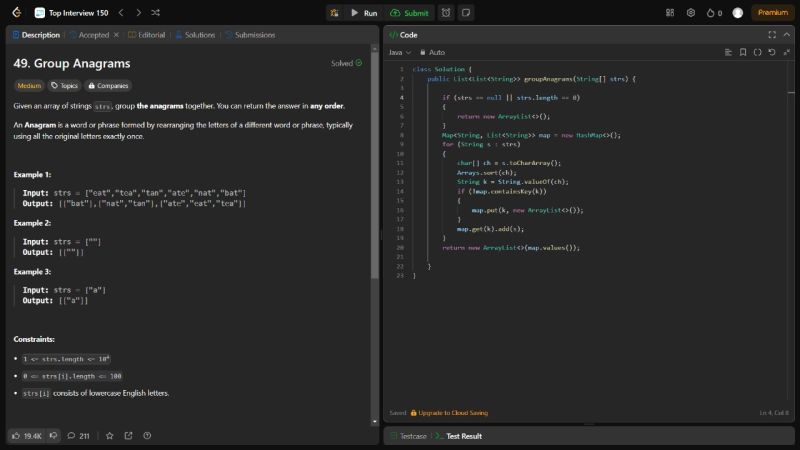Click code line with Arrays.sort(ch)
Screen dimensions: 800x450
click(x=487, y=172)
